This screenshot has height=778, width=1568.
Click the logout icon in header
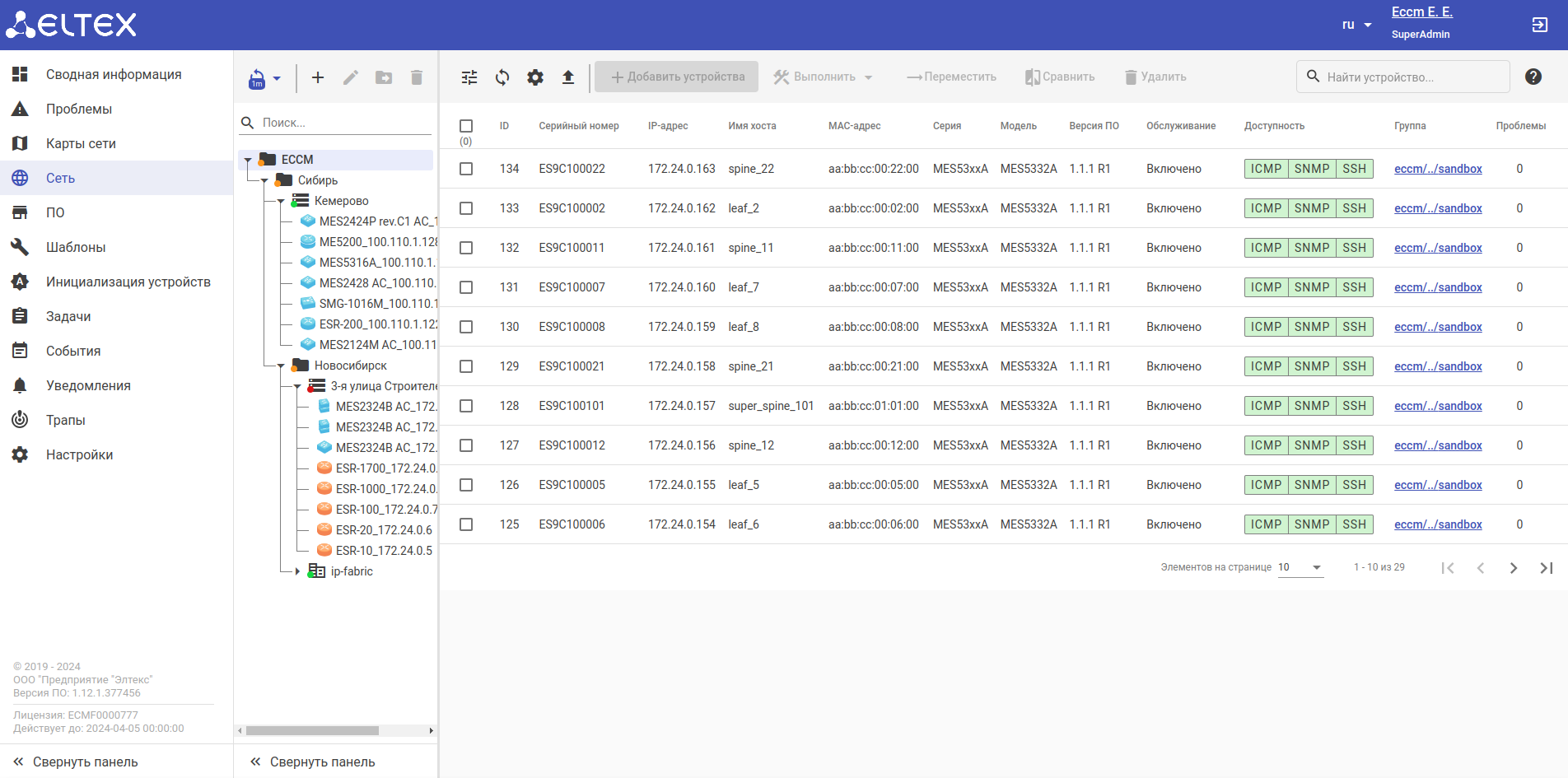point(1539,25)
